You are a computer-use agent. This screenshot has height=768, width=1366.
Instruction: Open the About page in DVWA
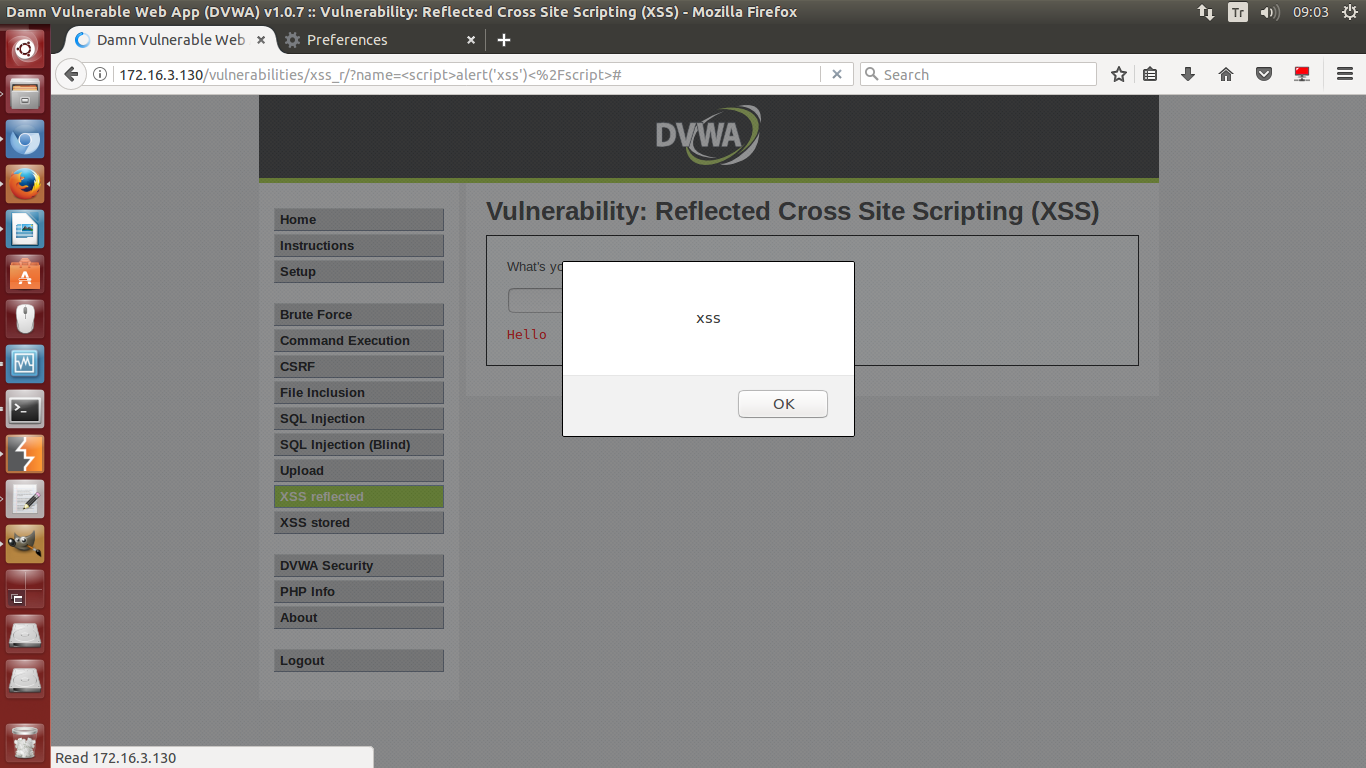click(x=359, y=618)
